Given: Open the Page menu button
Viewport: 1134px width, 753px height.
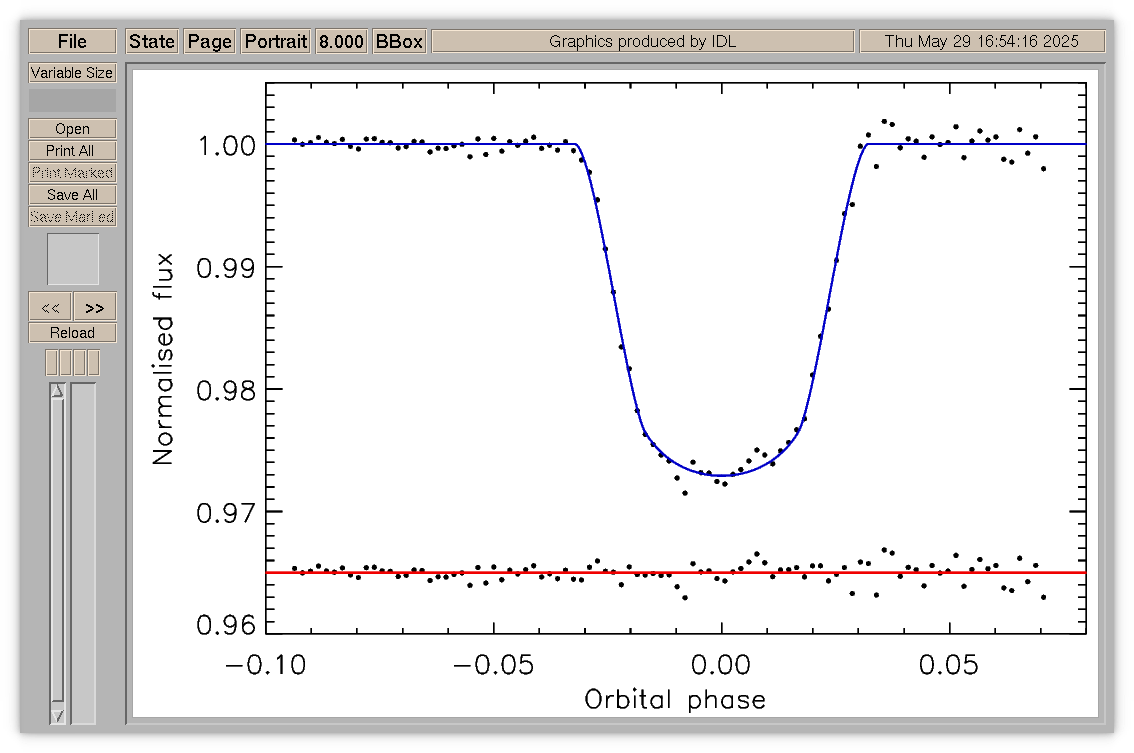Looking at the screenshot, I should point(210,41).
